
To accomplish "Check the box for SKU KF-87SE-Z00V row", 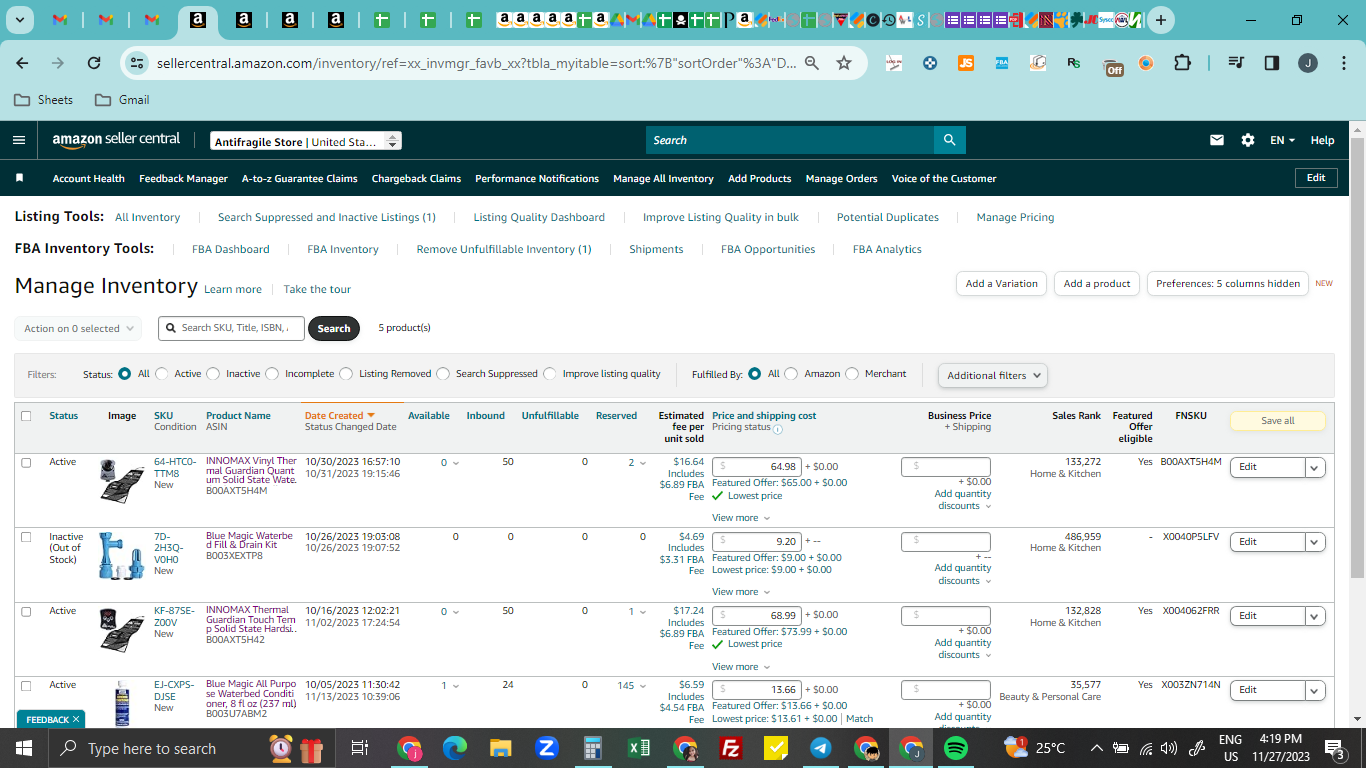I will point(26,611).
